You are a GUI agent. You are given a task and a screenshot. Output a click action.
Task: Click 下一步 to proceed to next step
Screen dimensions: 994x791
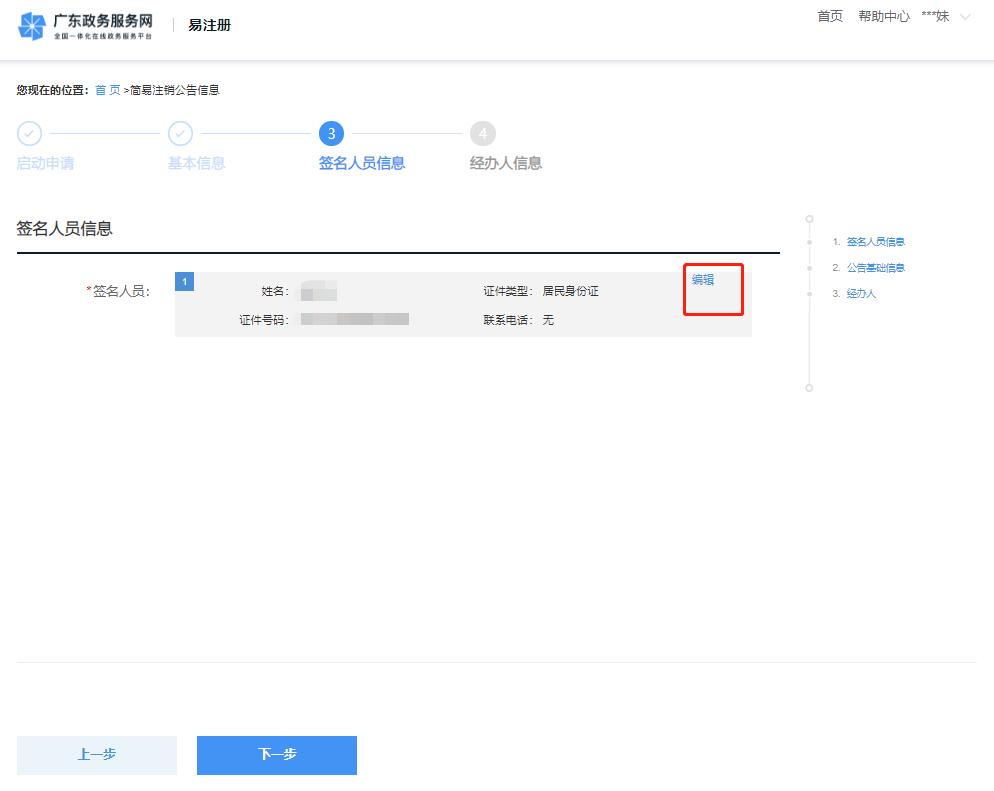coord(277,755)
